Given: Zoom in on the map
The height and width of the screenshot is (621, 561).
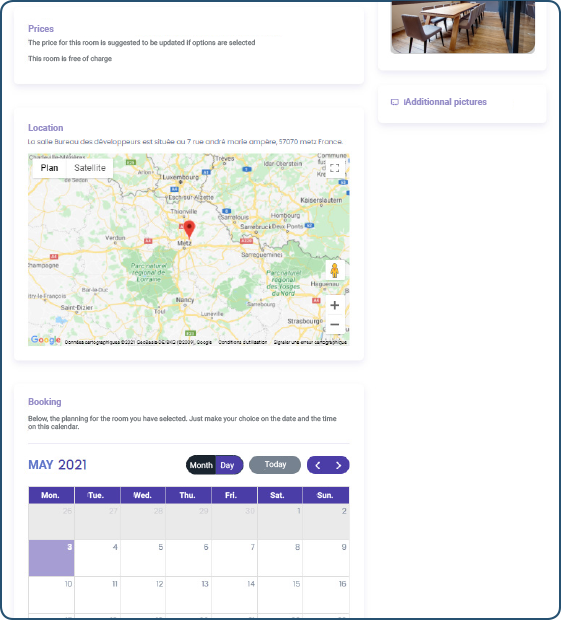Looking at the screenshot, I should click(335, 305).
